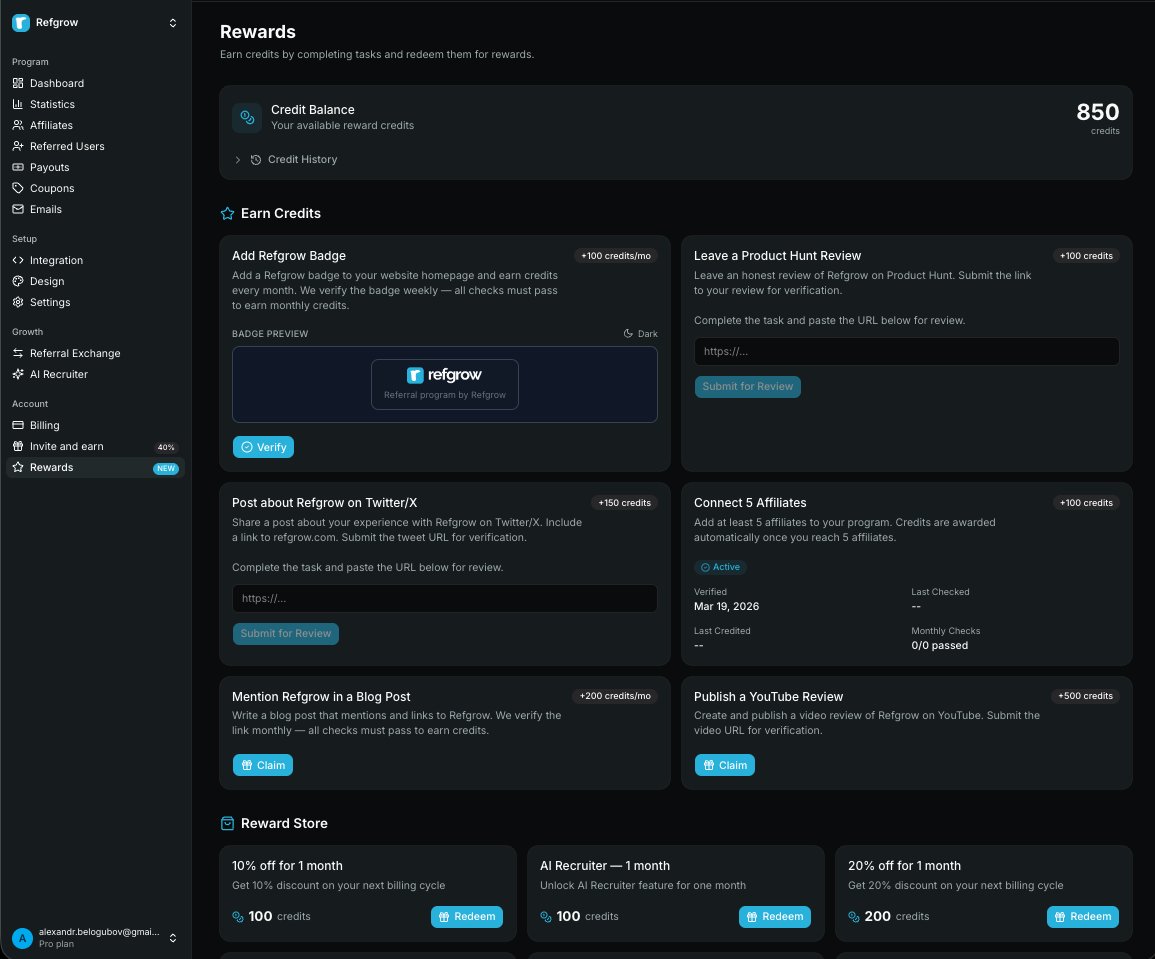Click the 850 credits balance value
The width and height of the screenshot is (1155, 959).
point(1098,112)
